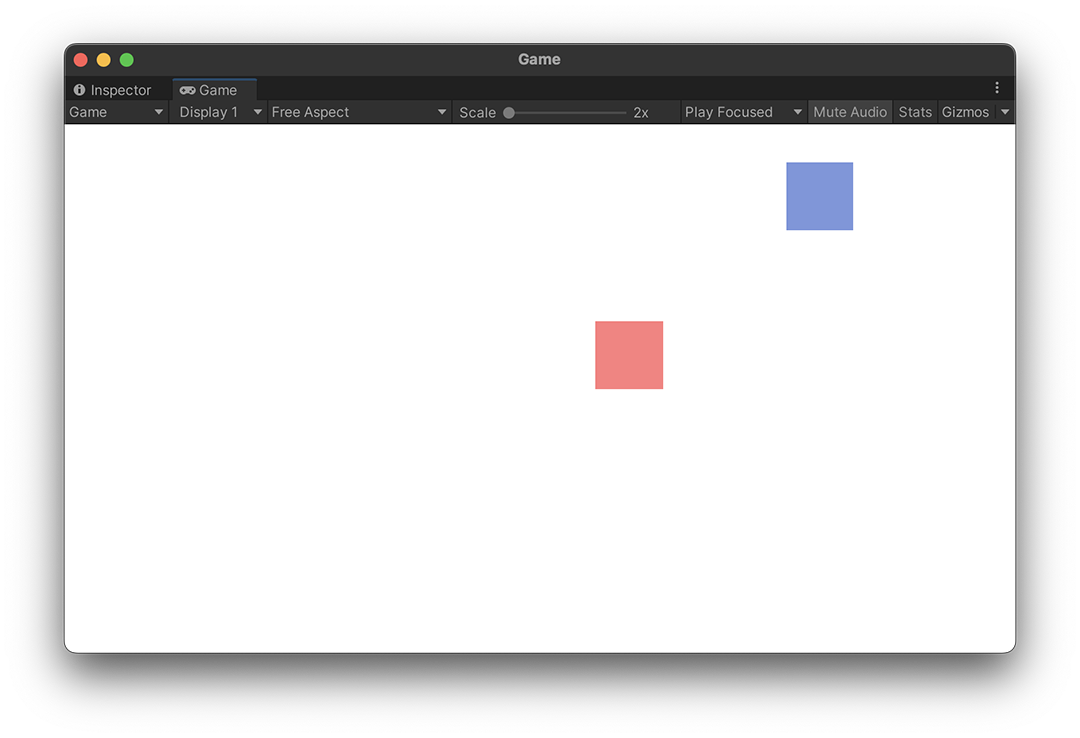The image size is (1080, 738).
Task: Click the blue square in the game view
Action: (820, 196)
